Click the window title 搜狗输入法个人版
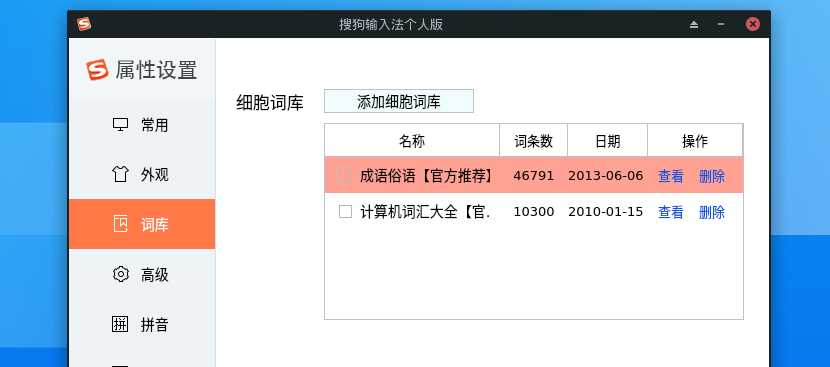Screen dimensions: 830x367 391,24
